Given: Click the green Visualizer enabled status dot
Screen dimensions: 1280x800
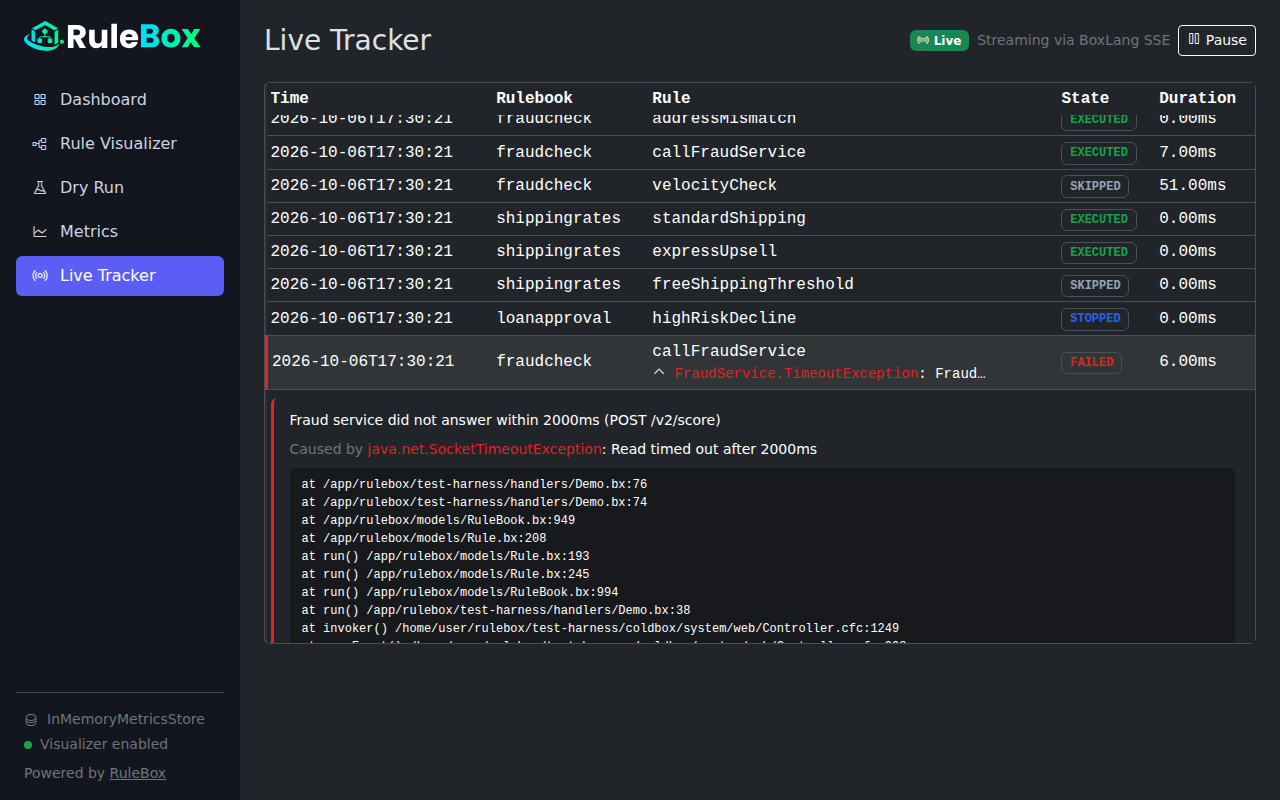Looking at the screenshot, I should click(x=28, y=745).
